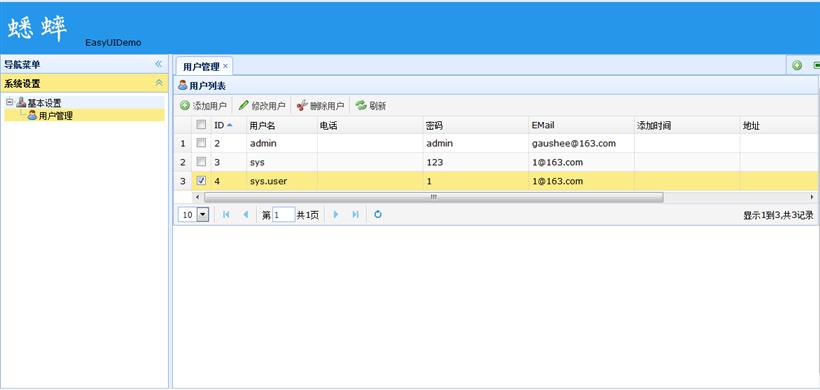Click the 添加时间 column header
Viewport: 820px width, 390px height.
(687, 125)
